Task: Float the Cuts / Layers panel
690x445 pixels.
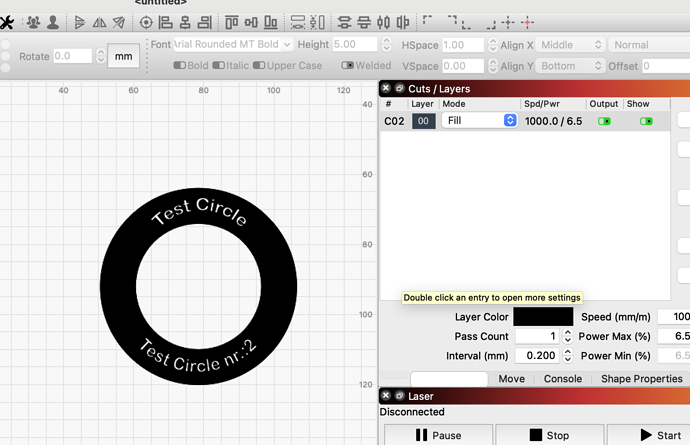Action: tap(400, 88)
